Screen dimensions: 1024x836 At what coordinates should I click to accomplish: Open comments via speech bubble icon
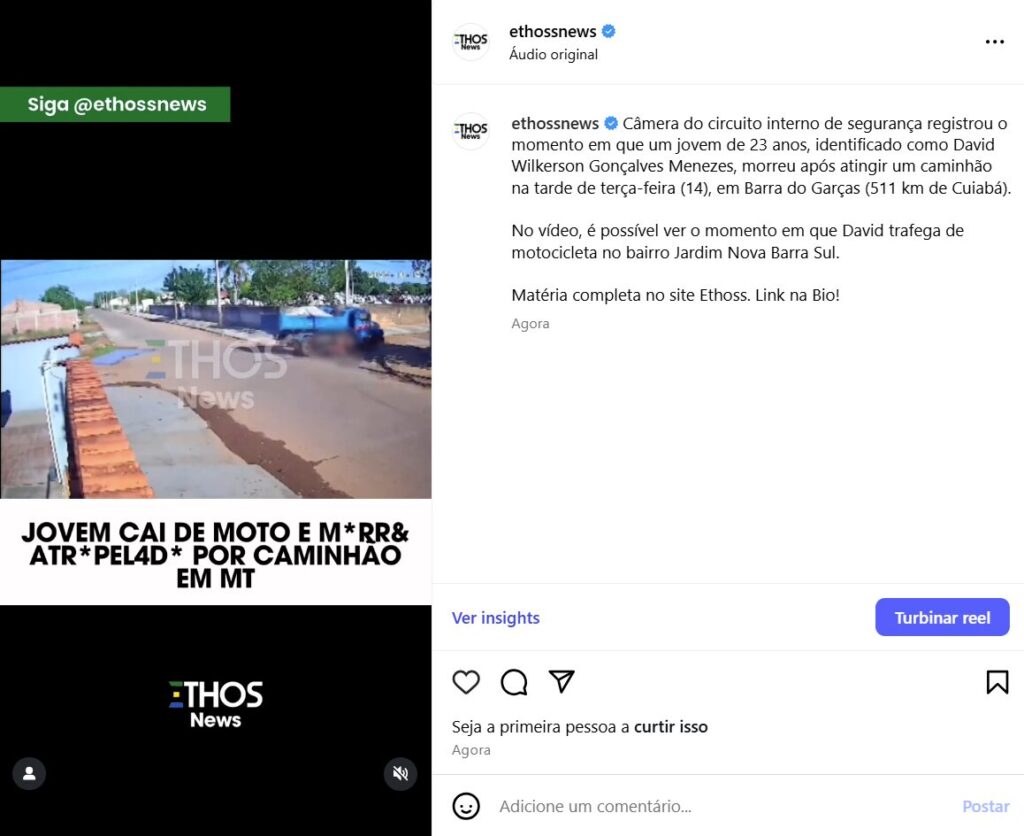click(514, 682)
